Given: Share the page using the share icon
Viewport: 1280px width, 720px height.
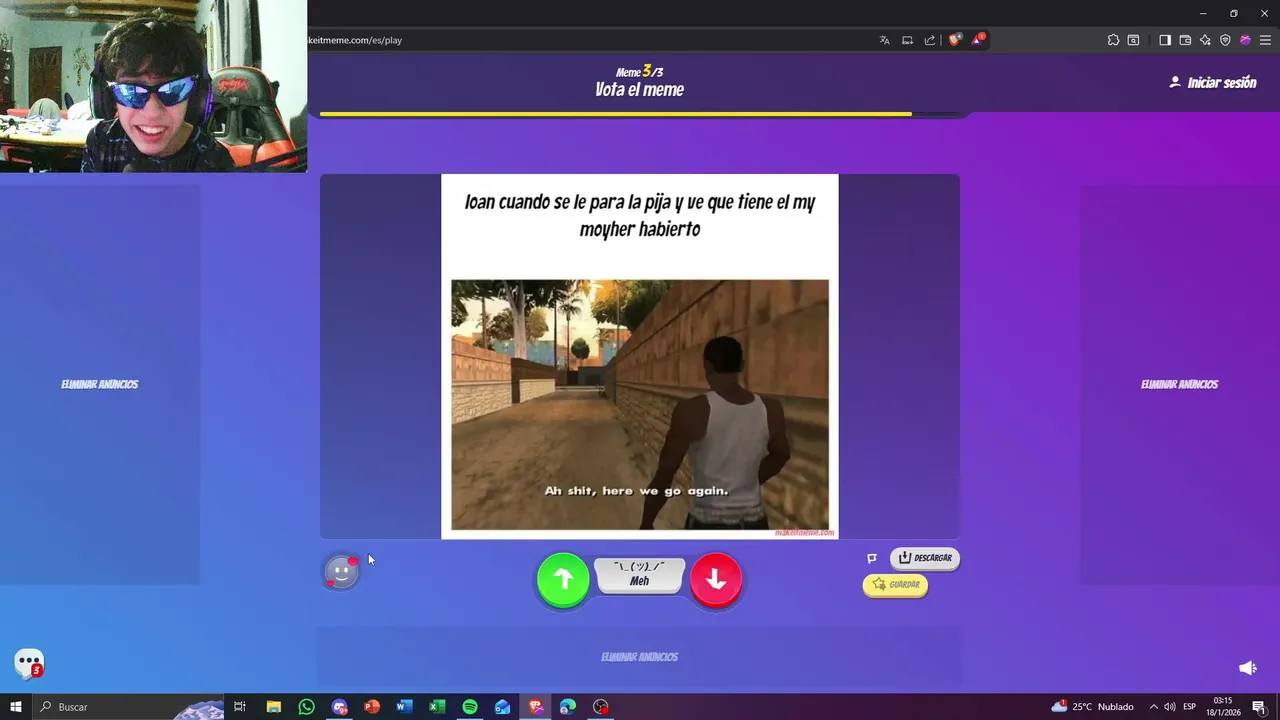Looking at the screenshot, I should click(930, 40).
